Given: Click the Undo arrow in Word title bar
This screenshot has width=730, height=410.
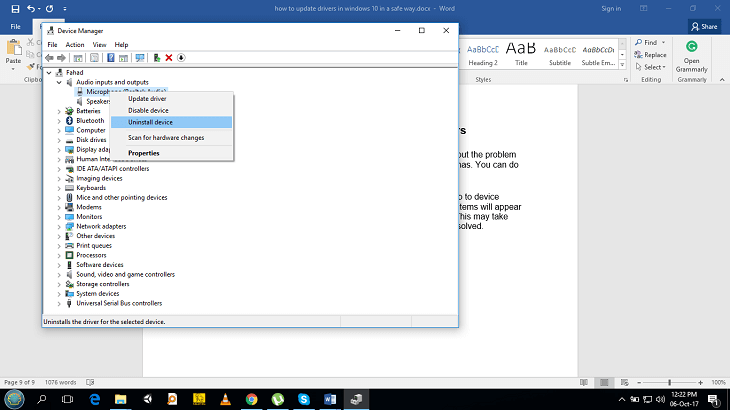Looking at the screenshot, I should (31, 8).
